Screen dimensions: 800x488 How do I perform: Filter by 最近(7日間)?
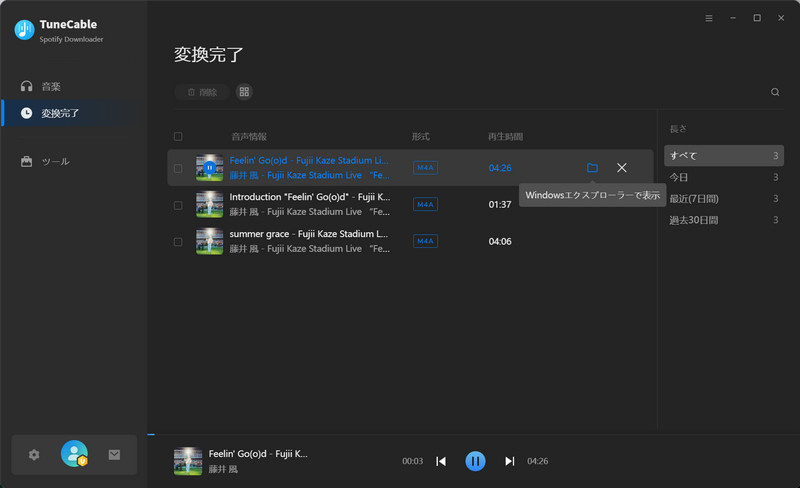tap(723, 199)
